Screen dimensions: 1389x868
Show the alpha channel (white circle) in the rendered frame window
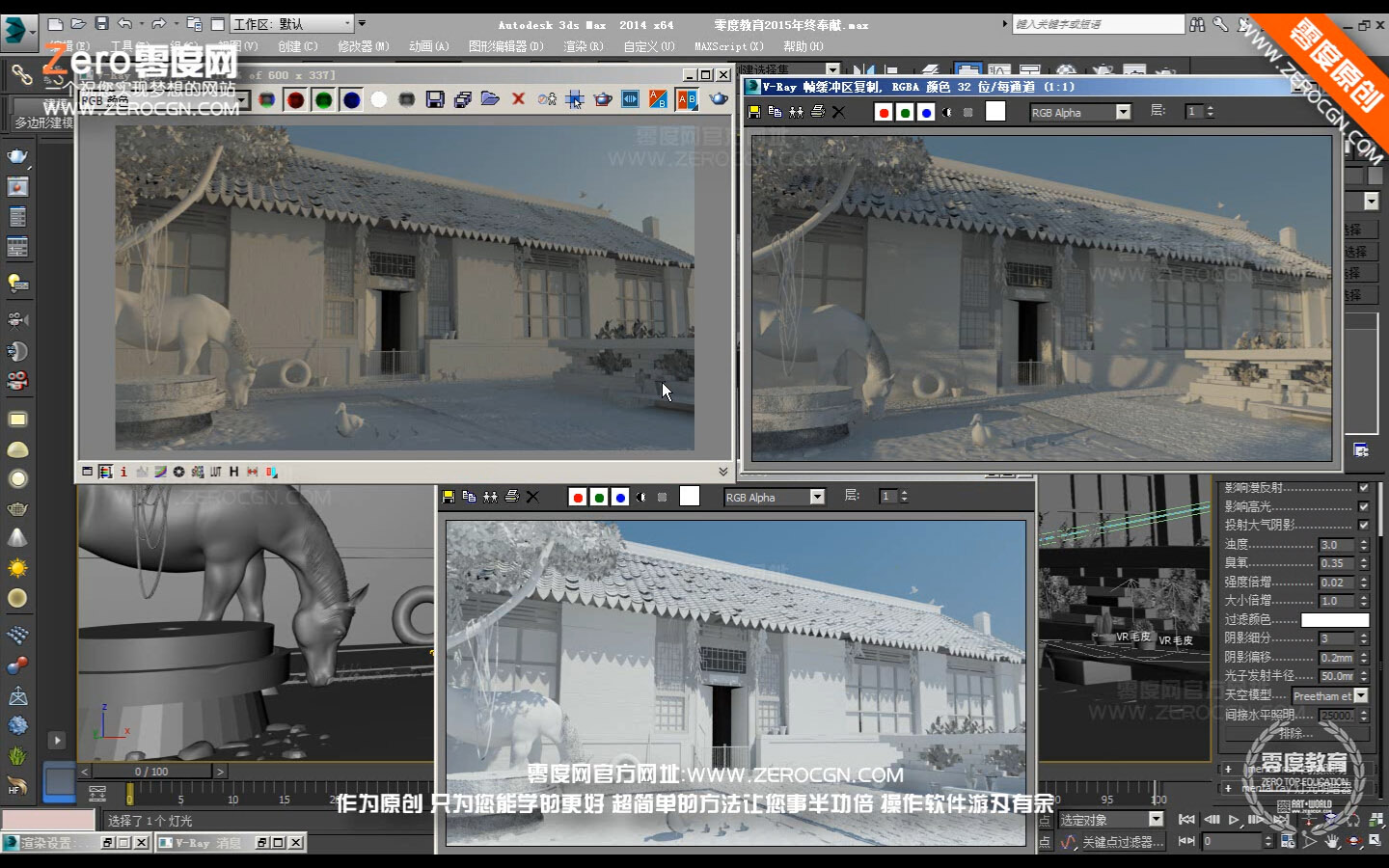[x=379, y=99]
